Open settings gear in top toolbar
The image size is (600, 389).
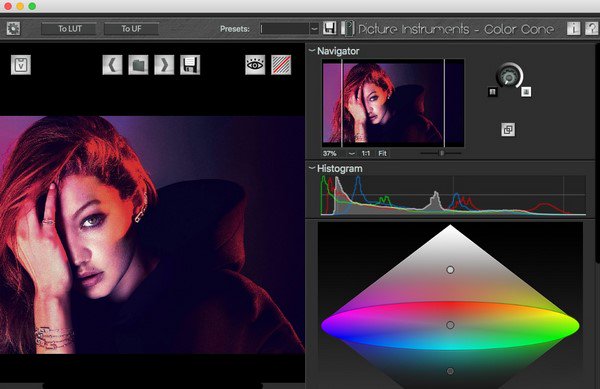click(13, 29)
